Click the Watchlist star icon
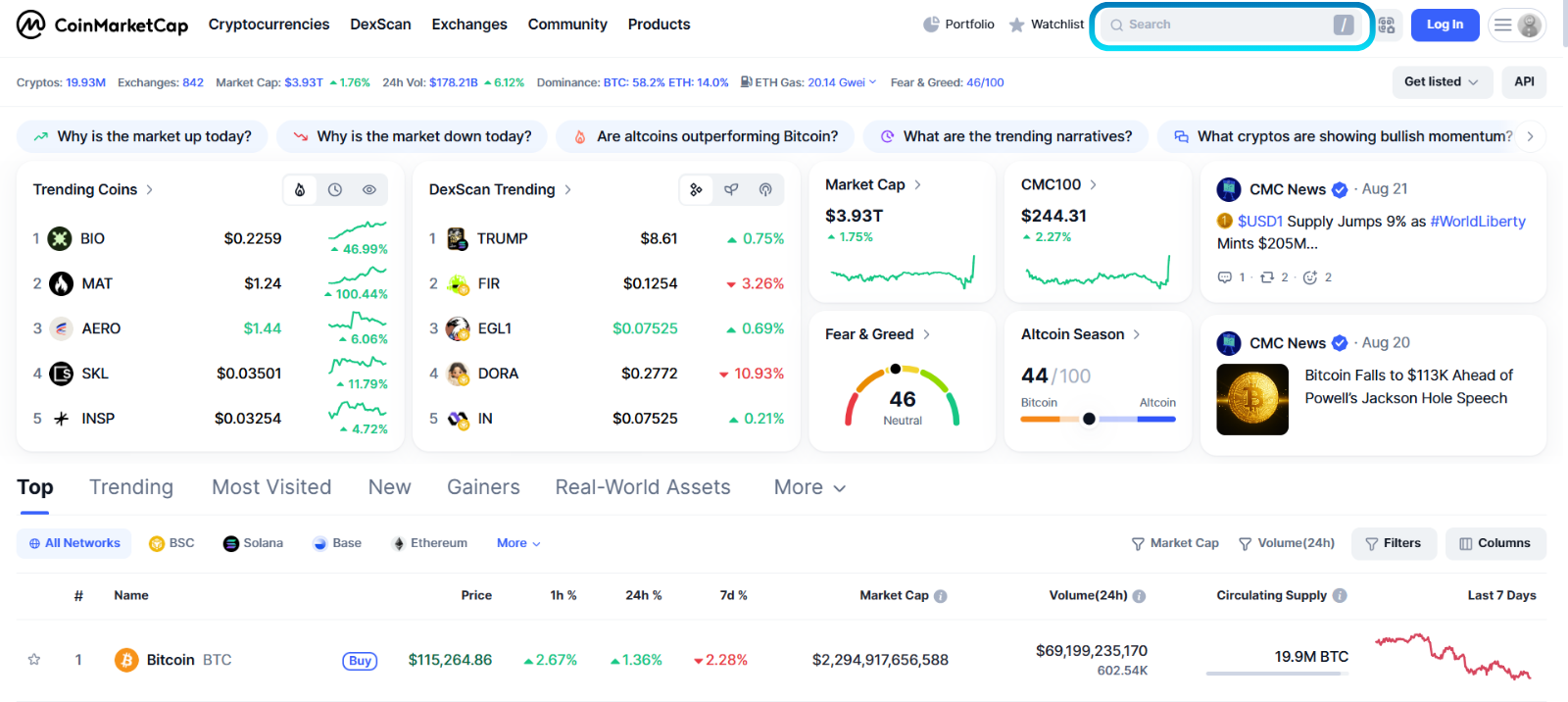1568x702 pixels. [x=1017, y=25]
